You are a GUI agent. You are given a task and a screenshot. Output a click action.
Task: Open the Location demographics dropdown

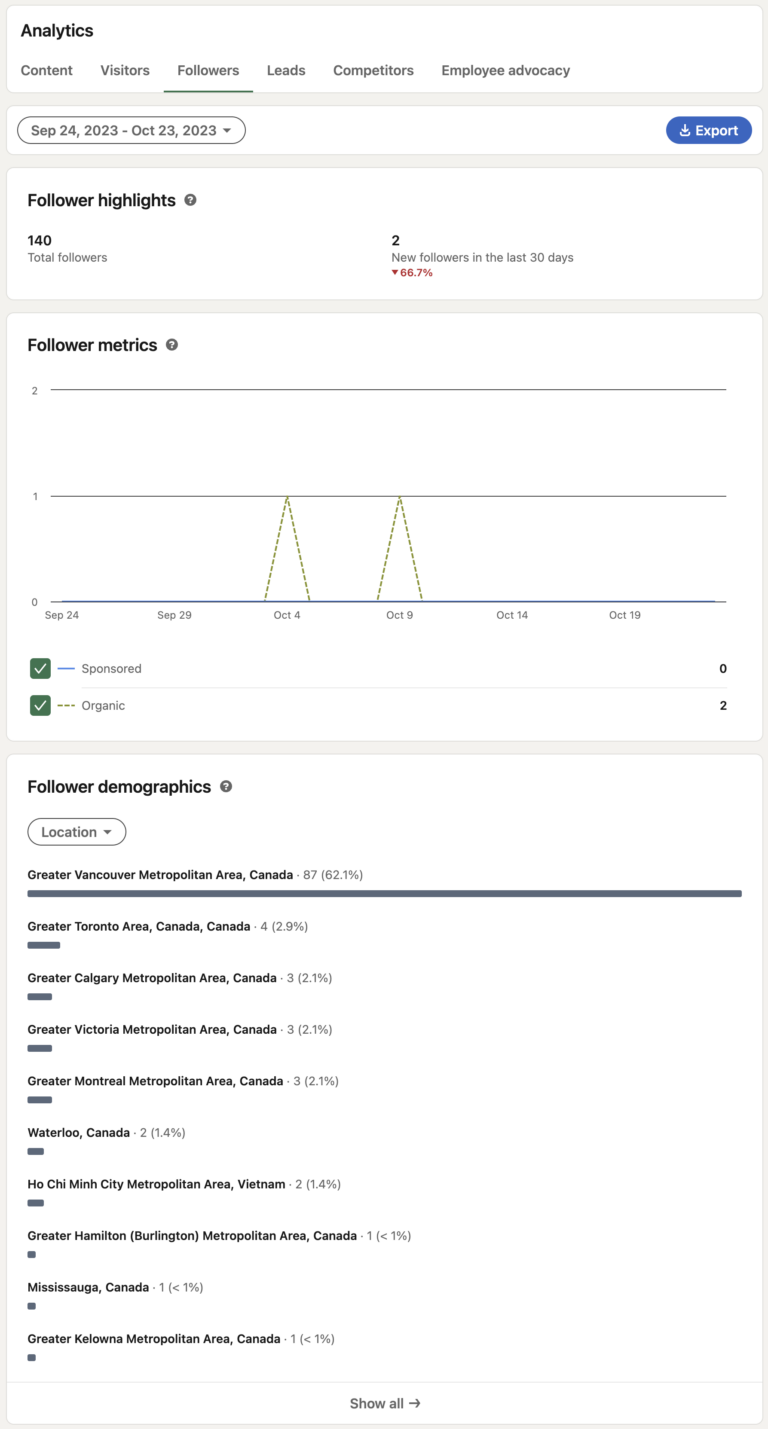tap(77, 831)
